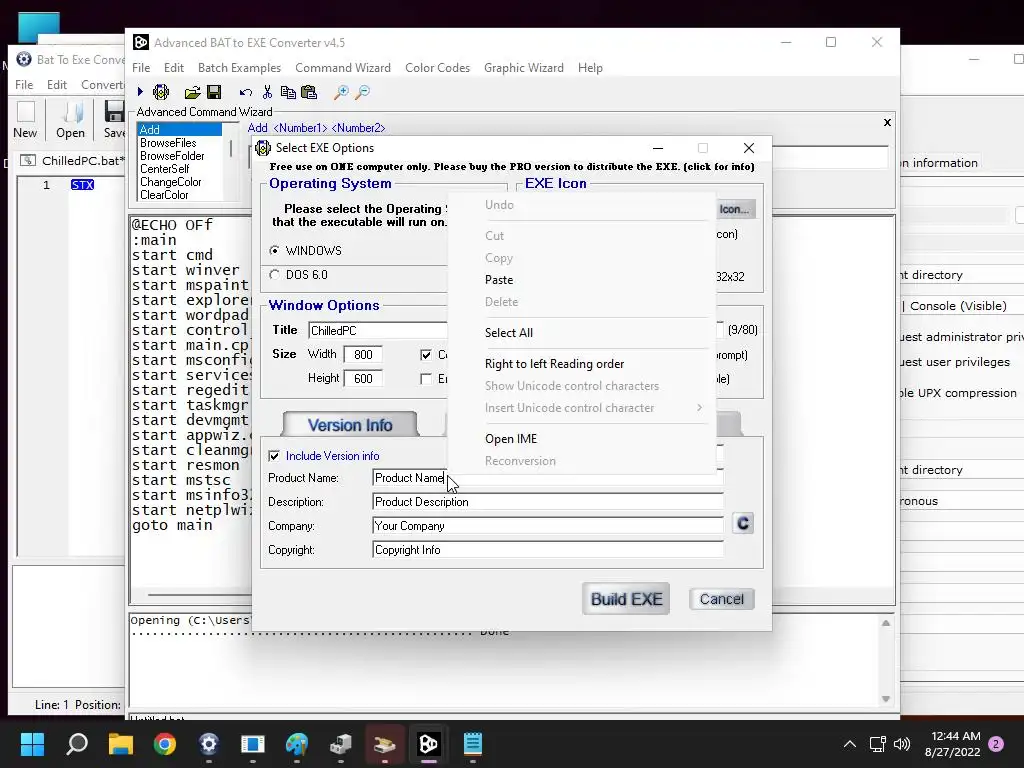Click the window Title field ChilledPC
This screenshot has width=1024, height=768.
(x=378, y=330)
